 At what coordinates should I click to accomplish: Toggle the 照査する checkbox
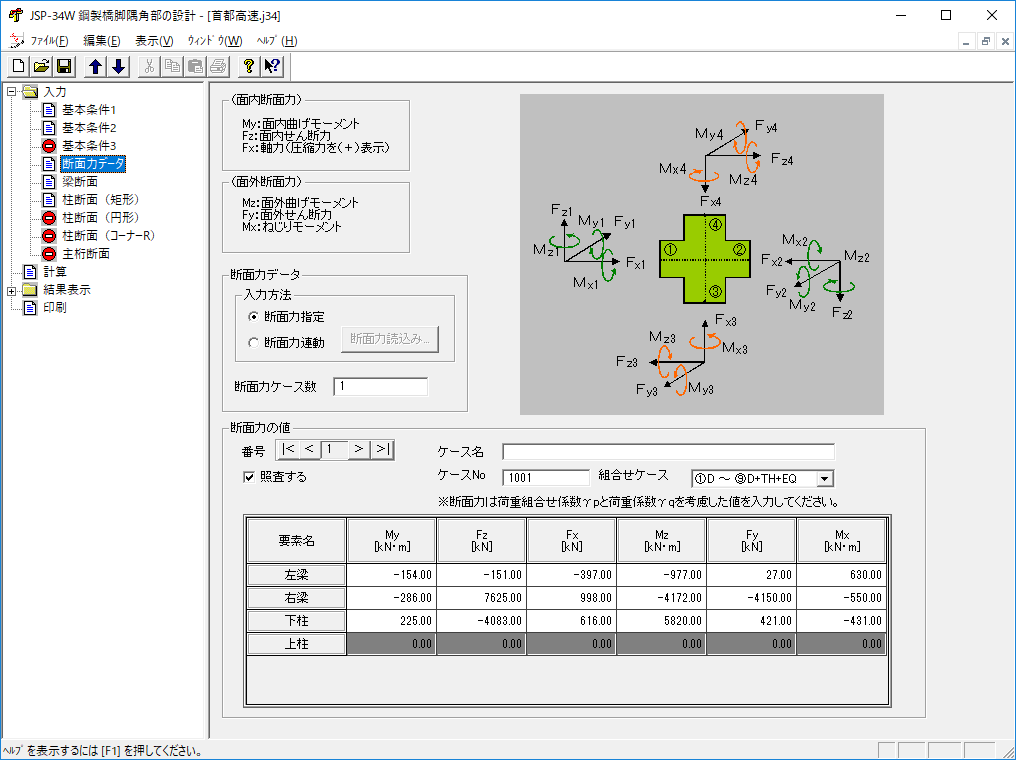tap(249, 477)
